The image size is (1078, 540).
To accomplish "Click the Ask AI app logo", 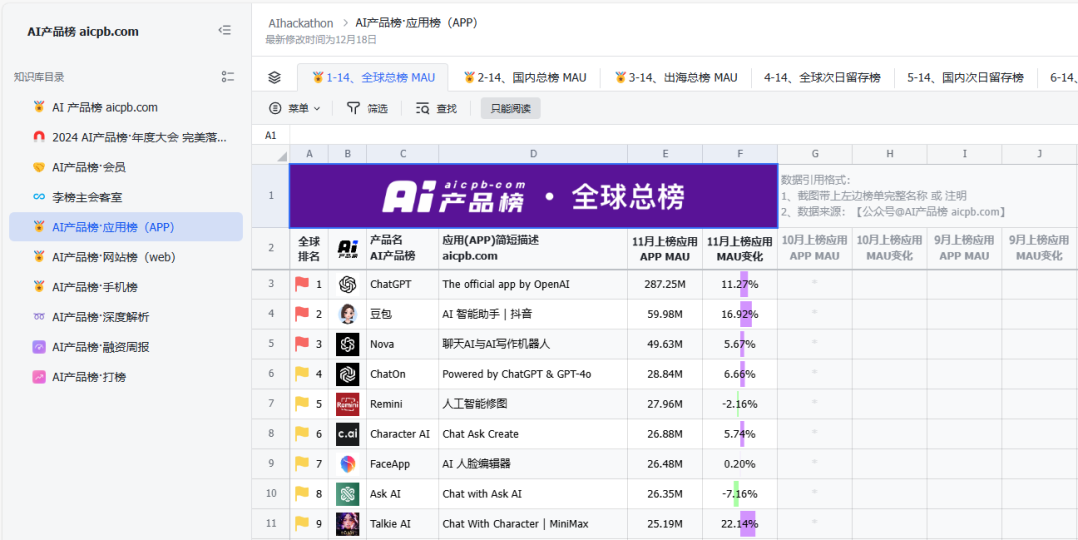I will [347, 494].
